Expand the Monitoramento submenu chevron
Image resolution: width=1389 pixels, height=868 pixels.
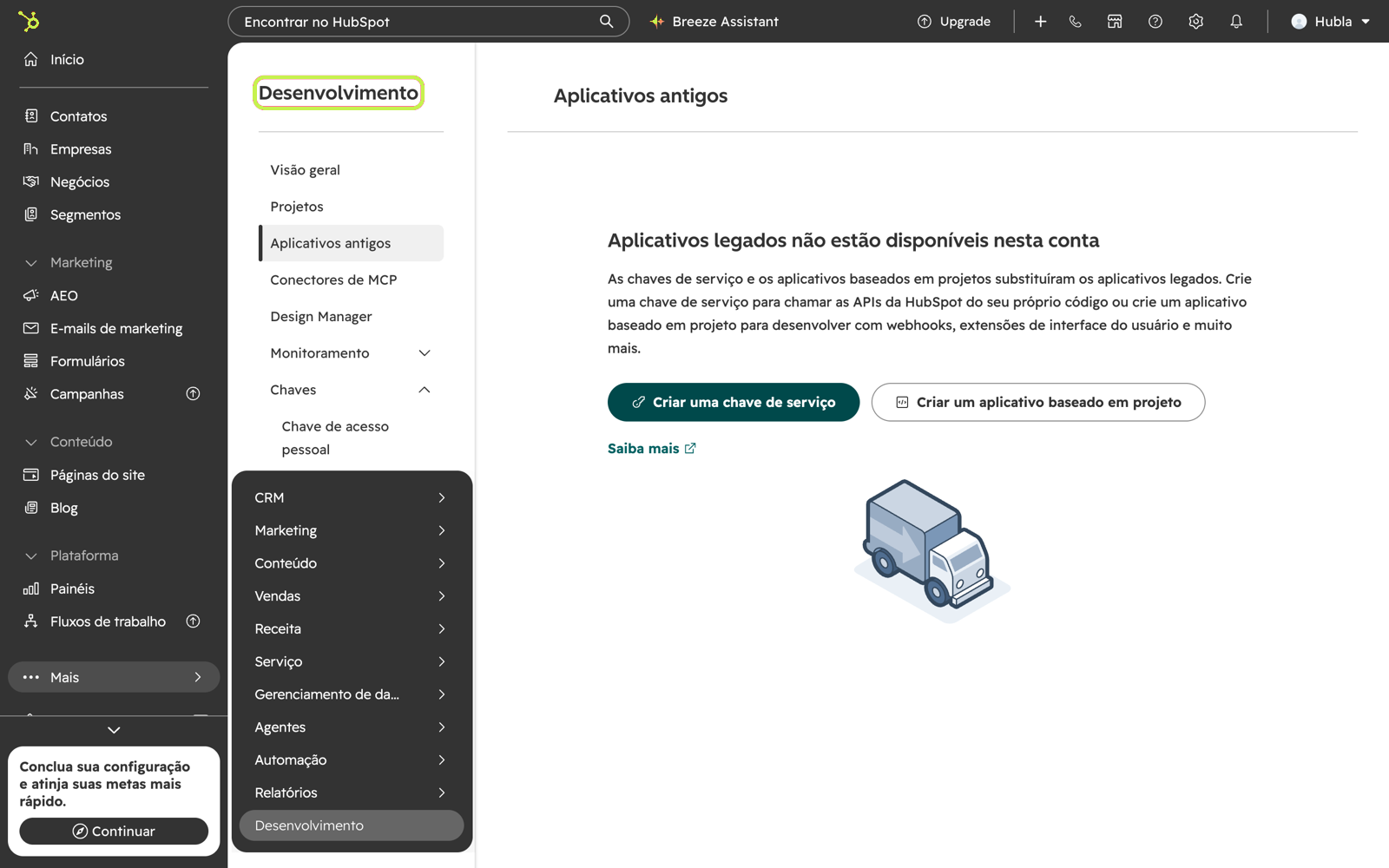click(x=425, y=352)
